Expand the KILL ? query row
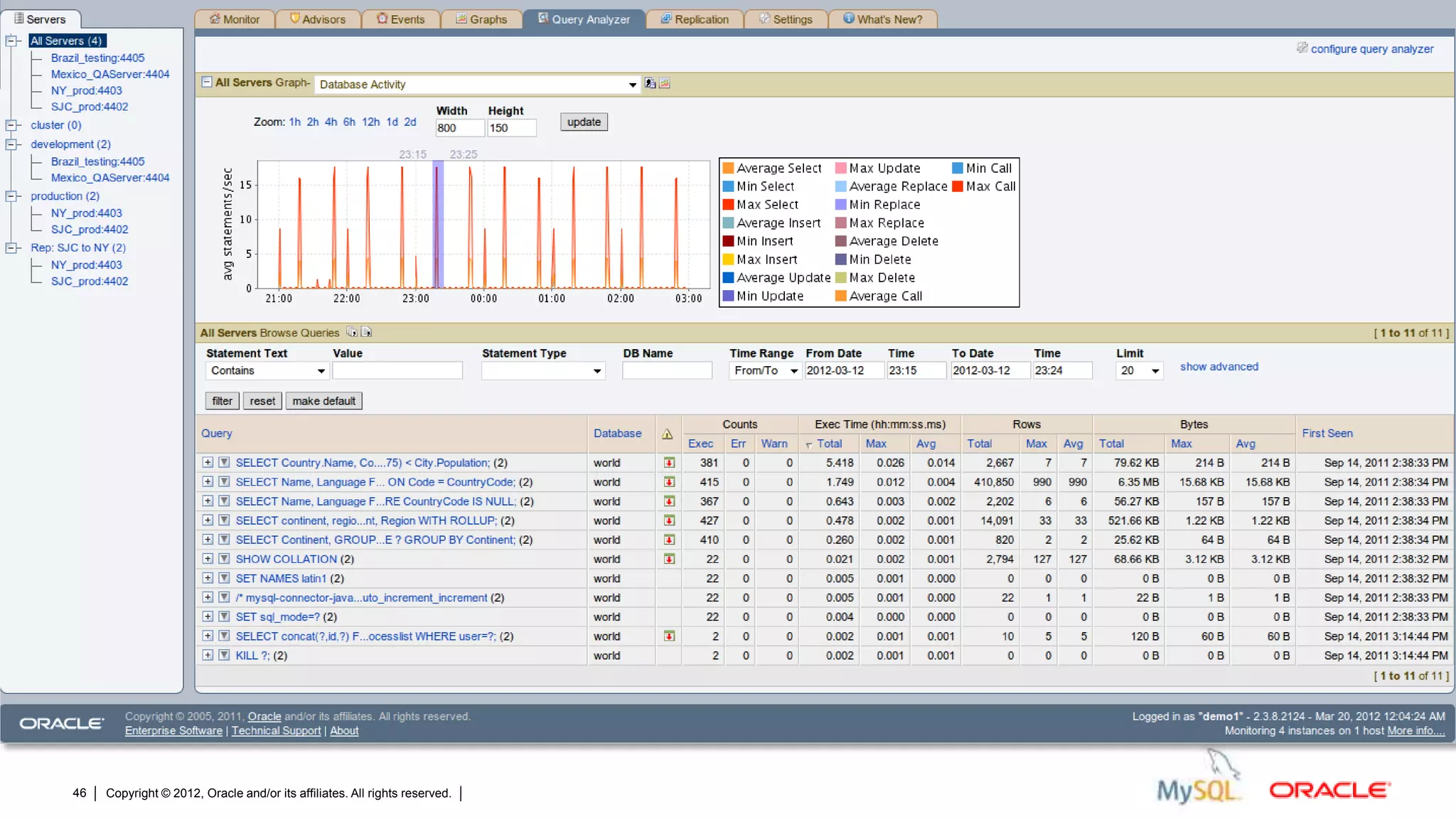 click(208, 655)
